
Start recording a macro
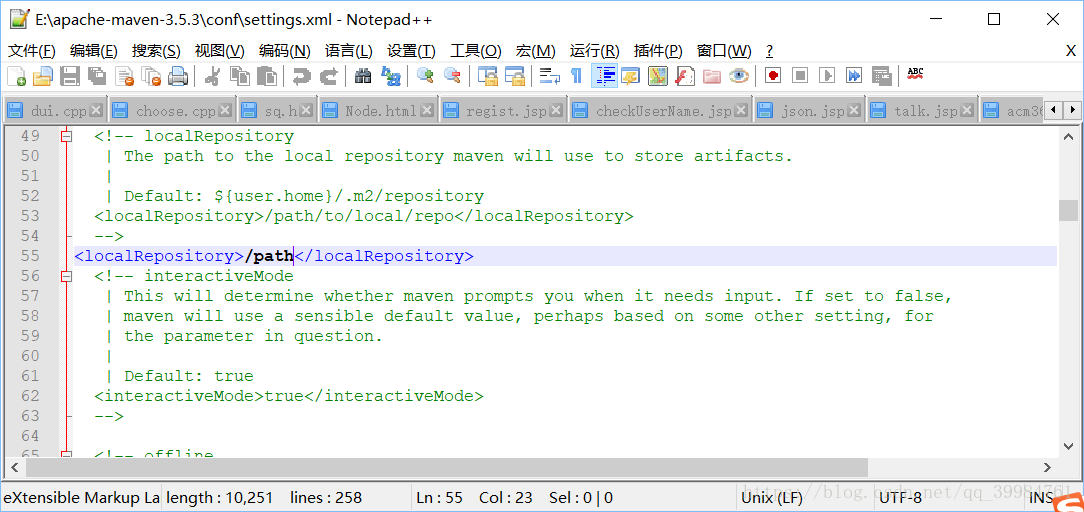[x=773, y=75]
